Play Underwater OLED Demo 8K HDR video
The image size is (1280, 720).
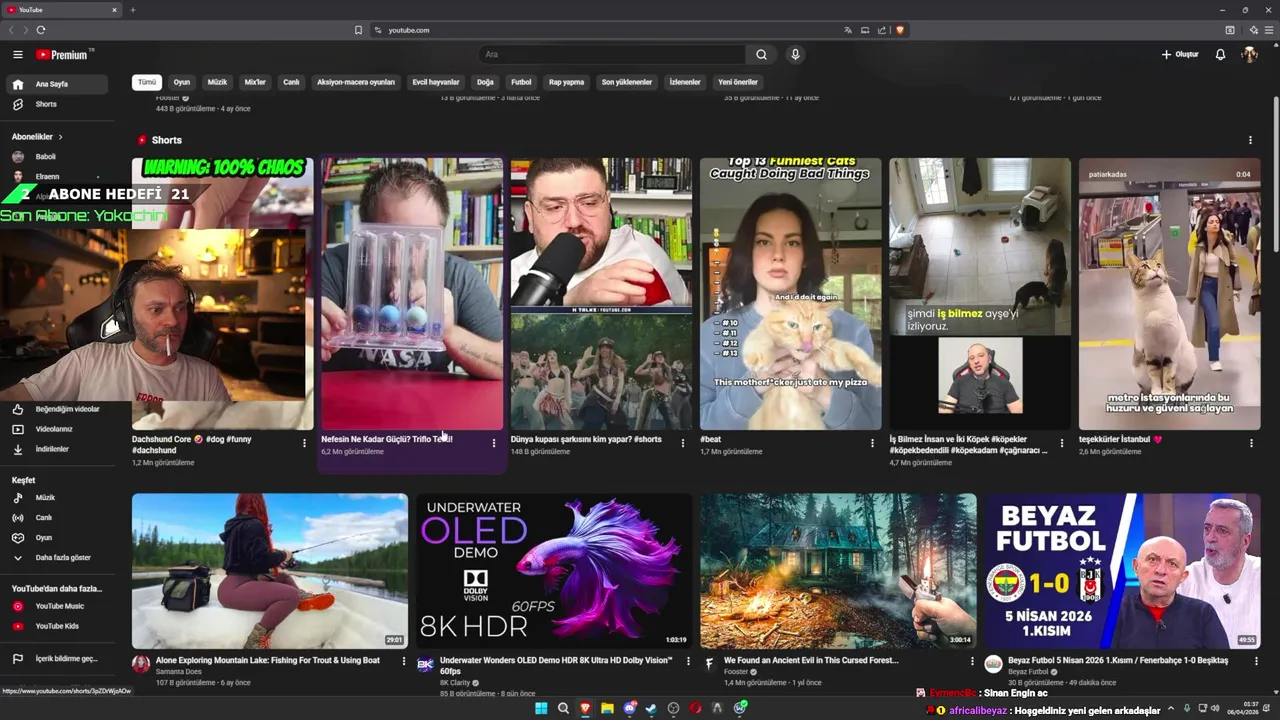point(554,571)
